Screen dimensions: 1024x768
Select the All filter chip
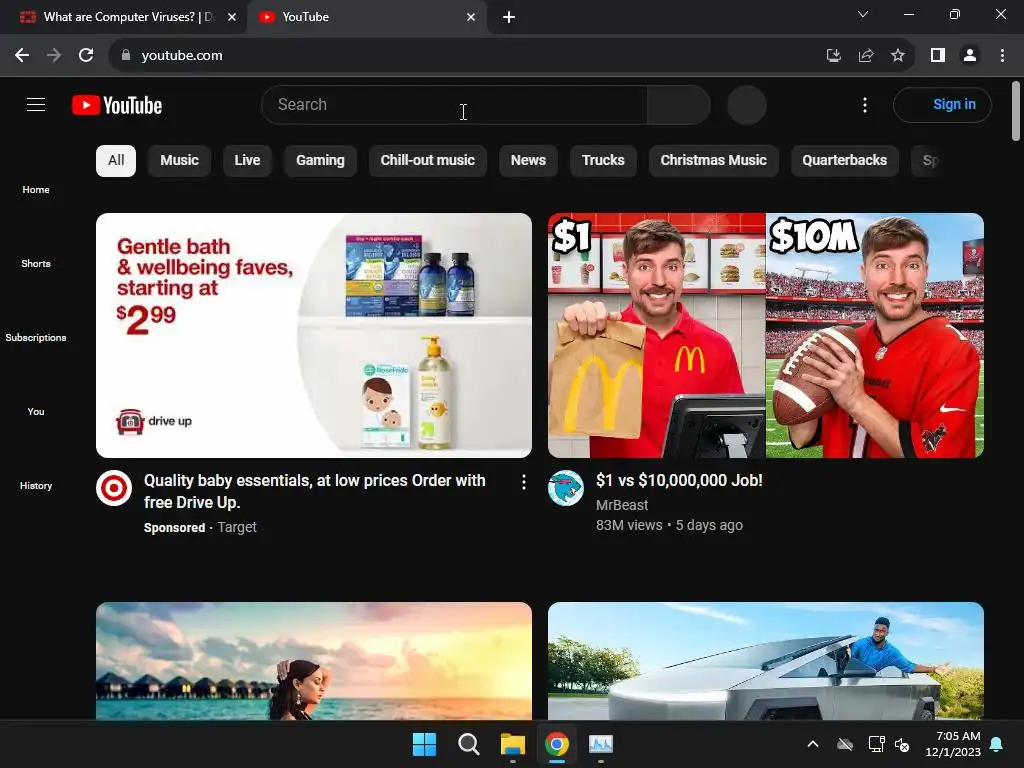[x=116, y=161]
